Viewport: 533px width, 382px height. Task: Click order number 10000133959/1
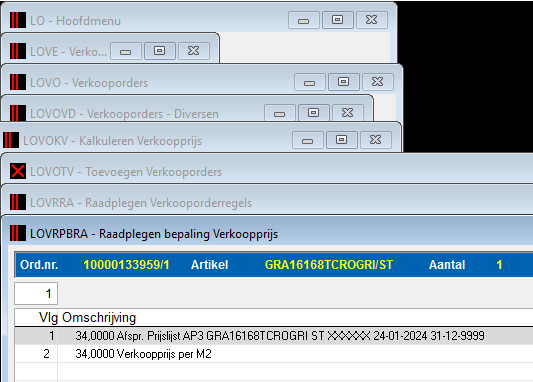(x=126, y=265)
